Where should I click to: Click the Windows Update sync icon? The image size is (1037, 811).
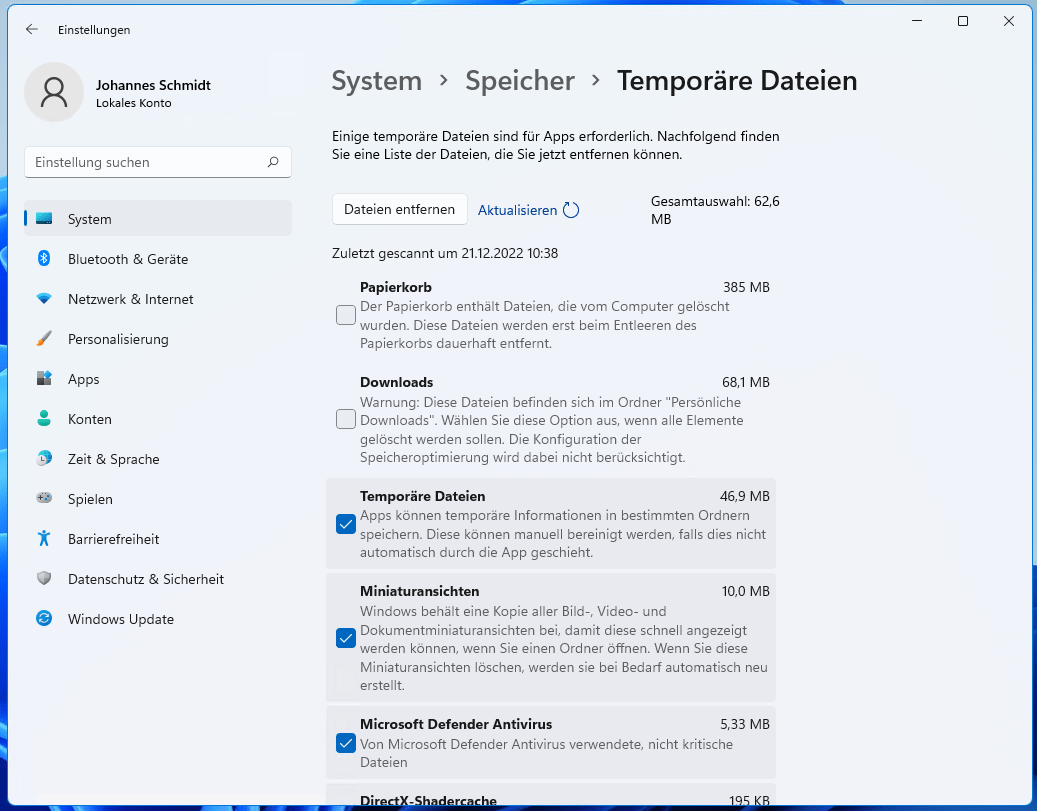[44, 619]
